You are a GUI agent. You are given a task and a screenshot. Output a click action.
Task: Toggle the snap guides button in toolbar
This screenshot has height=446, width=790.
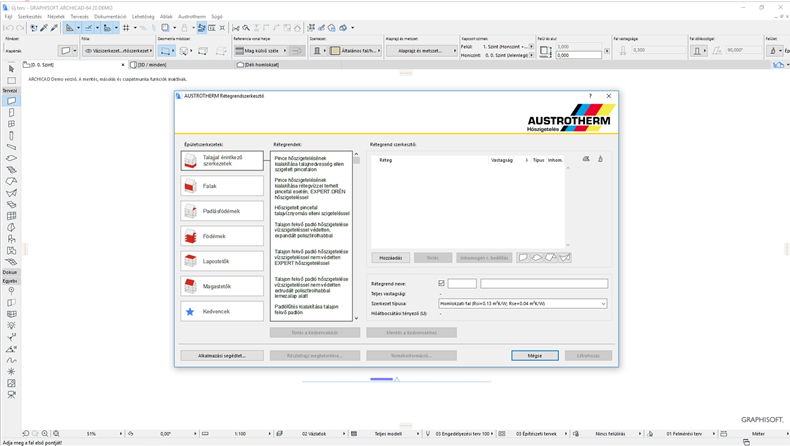(x=89, y=28)
